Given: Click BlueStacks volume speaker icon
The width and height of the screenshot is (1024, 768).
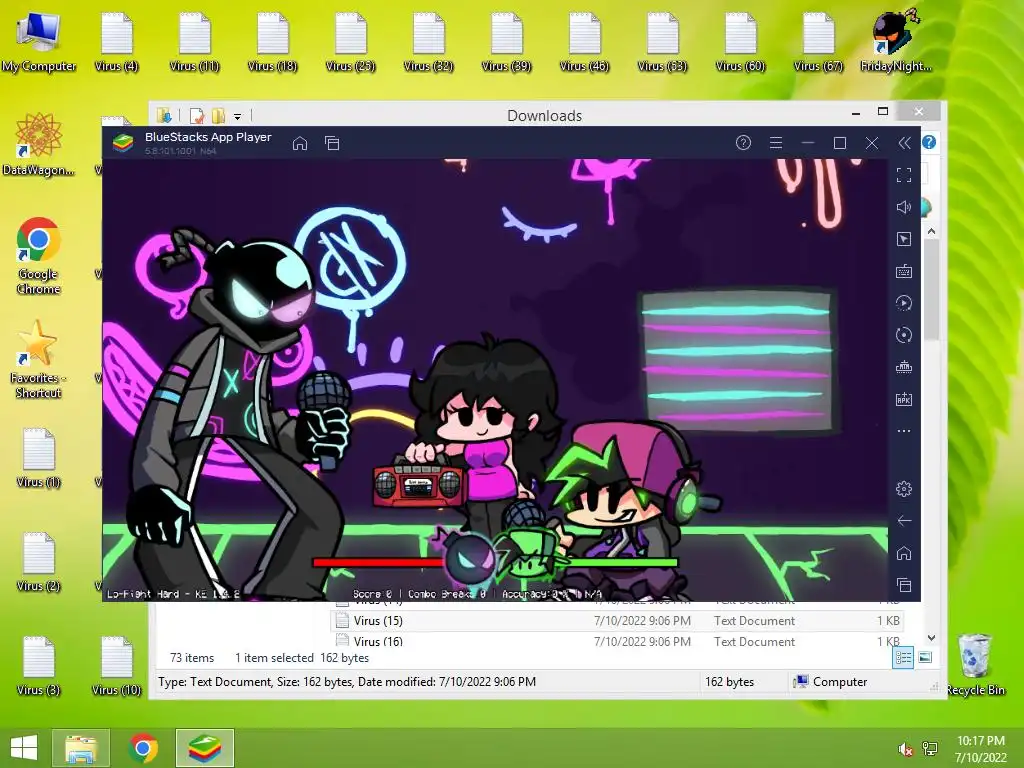Looking at the screenshot, I should click(904, 207).
